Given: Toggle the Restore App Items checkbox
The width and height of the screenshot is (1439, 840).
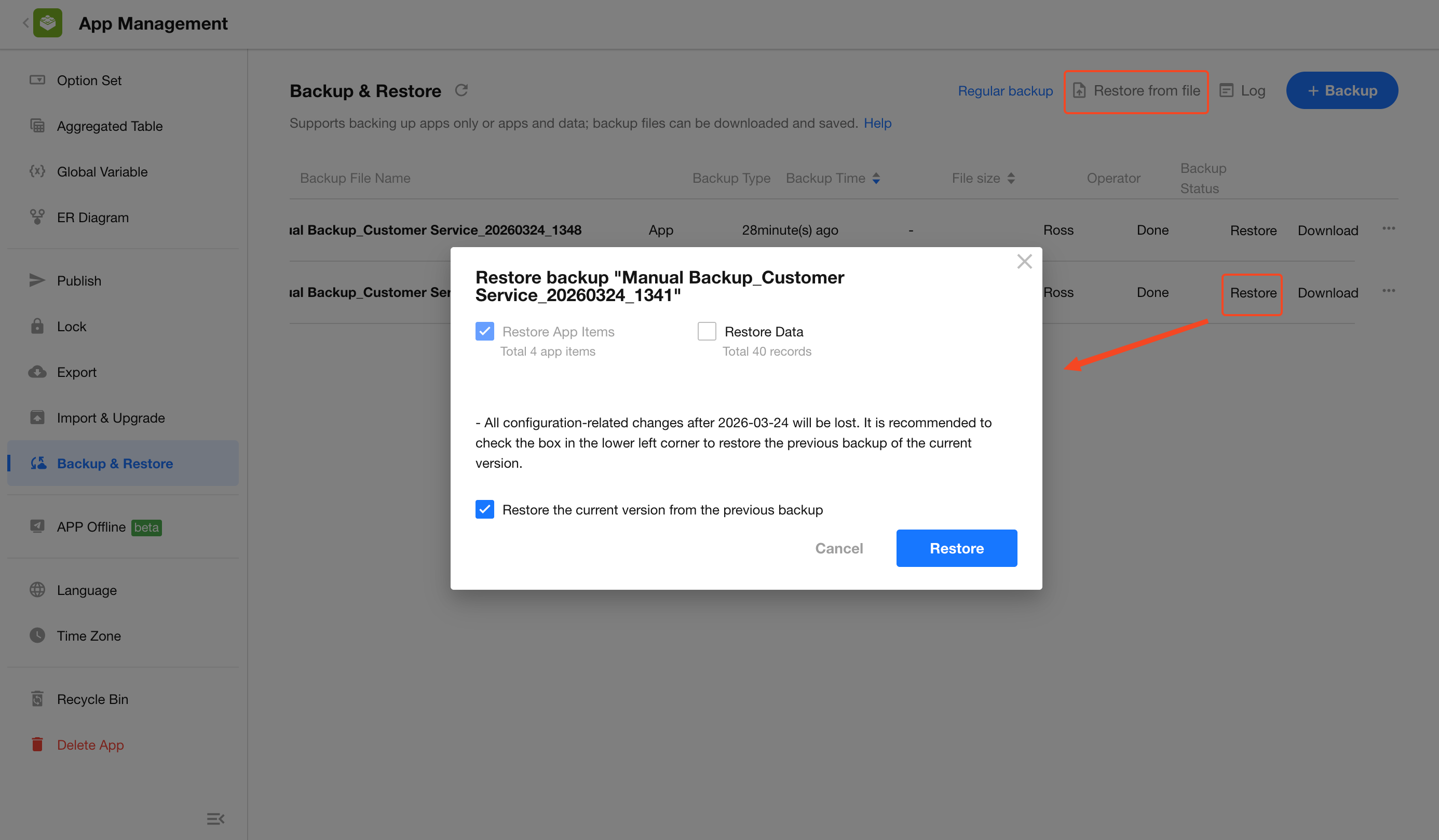Looking at the screenshot, I should point(484,331).
